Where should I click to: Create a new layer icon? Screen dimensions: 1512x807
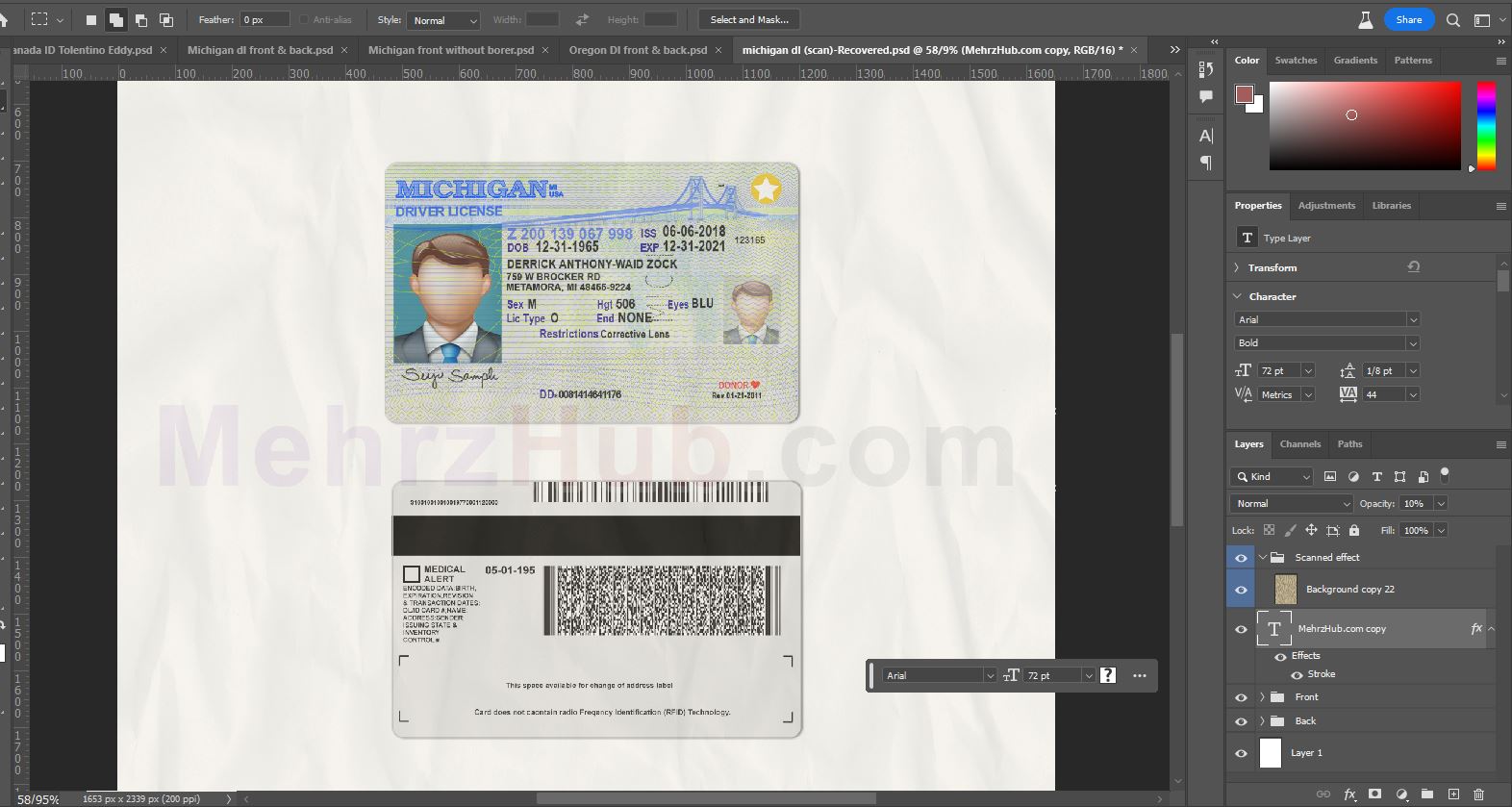pyautogui.click(x=1453, y=794)
